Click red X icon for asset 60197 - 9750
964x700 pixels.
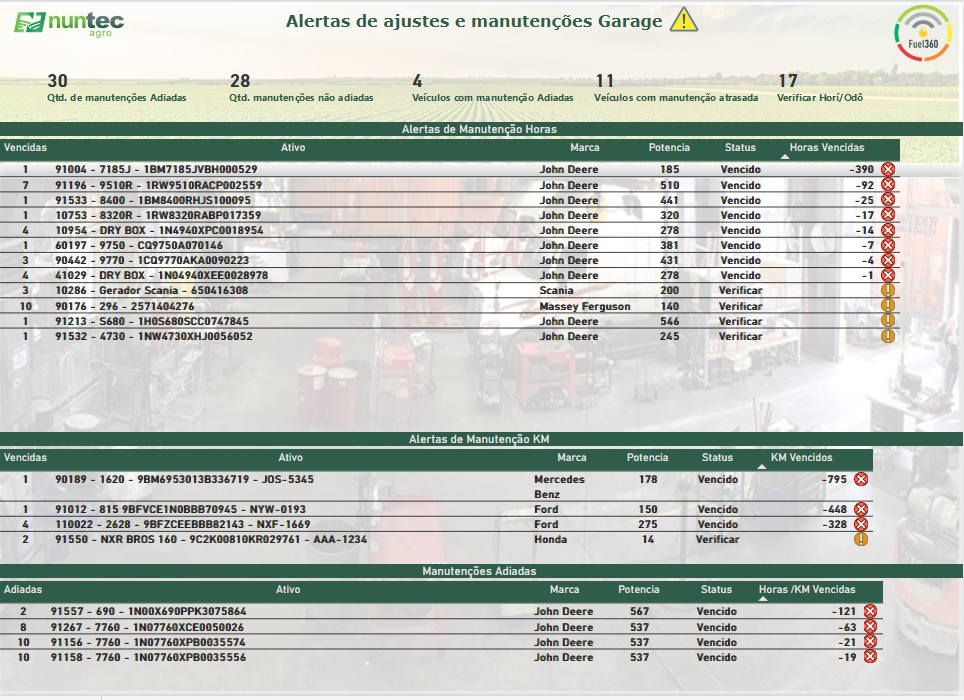(888, 245)
